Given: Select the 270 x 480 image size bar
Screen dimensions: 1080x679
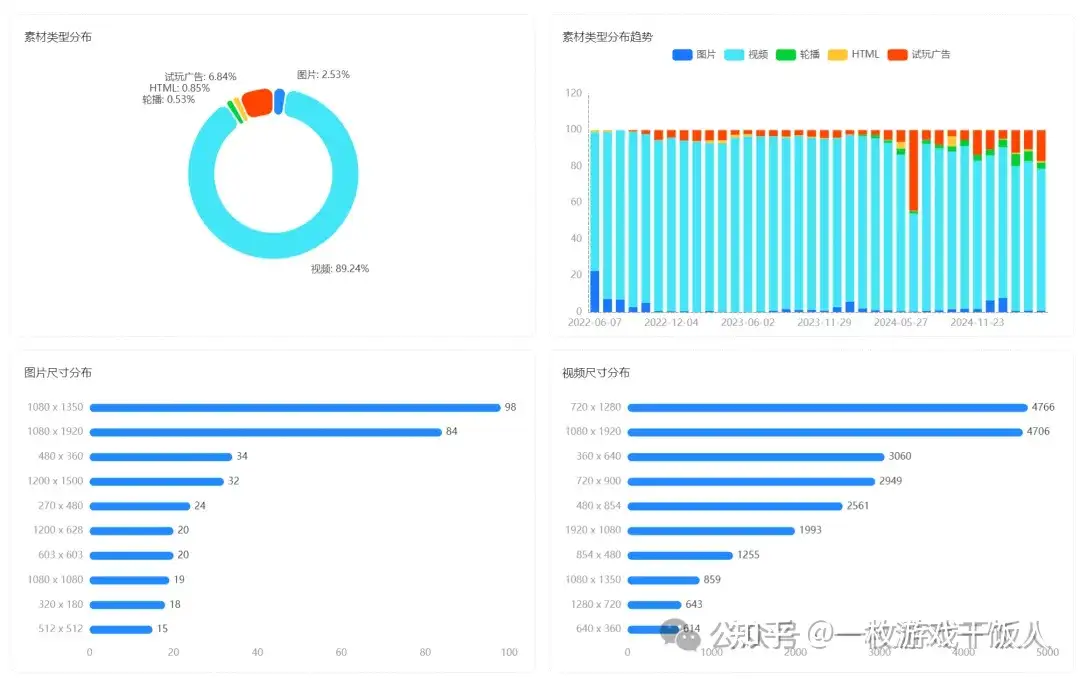Looking at the screenshot, I should (140, 506).
